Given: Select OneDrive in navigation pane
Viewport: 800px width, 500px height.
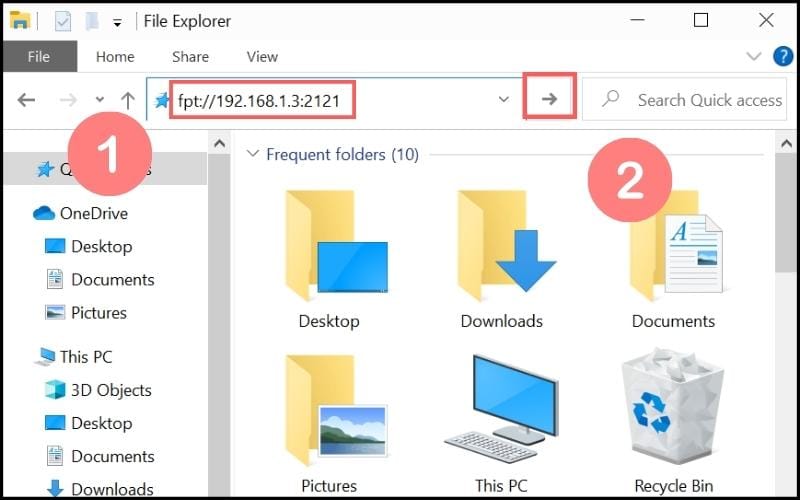Looking at the screenshot, I should click(94, 213).
